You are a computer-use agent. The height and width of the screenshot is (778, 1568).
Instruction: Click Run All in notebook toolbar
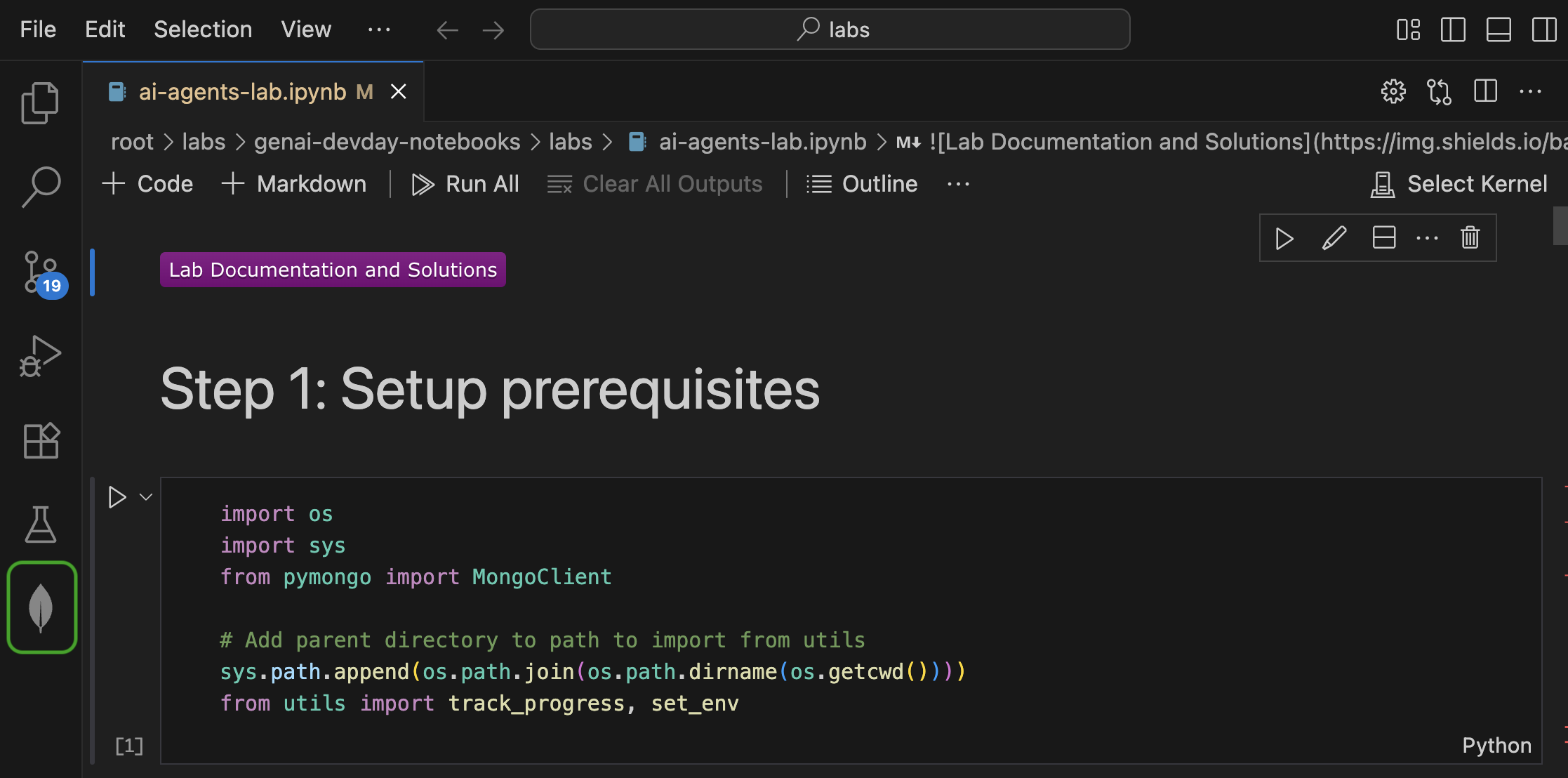[x=465, y=184]
